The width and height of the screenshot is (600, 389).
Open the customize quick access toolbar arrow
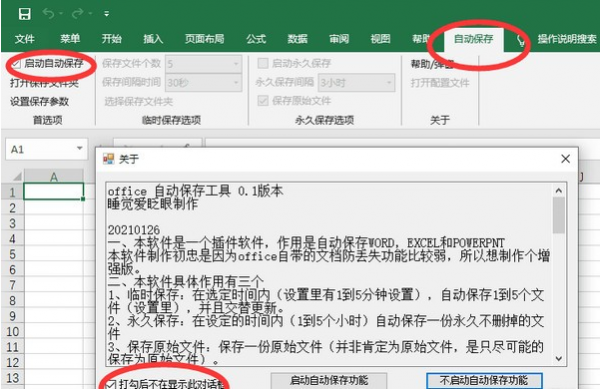click(x=106, y=14)
